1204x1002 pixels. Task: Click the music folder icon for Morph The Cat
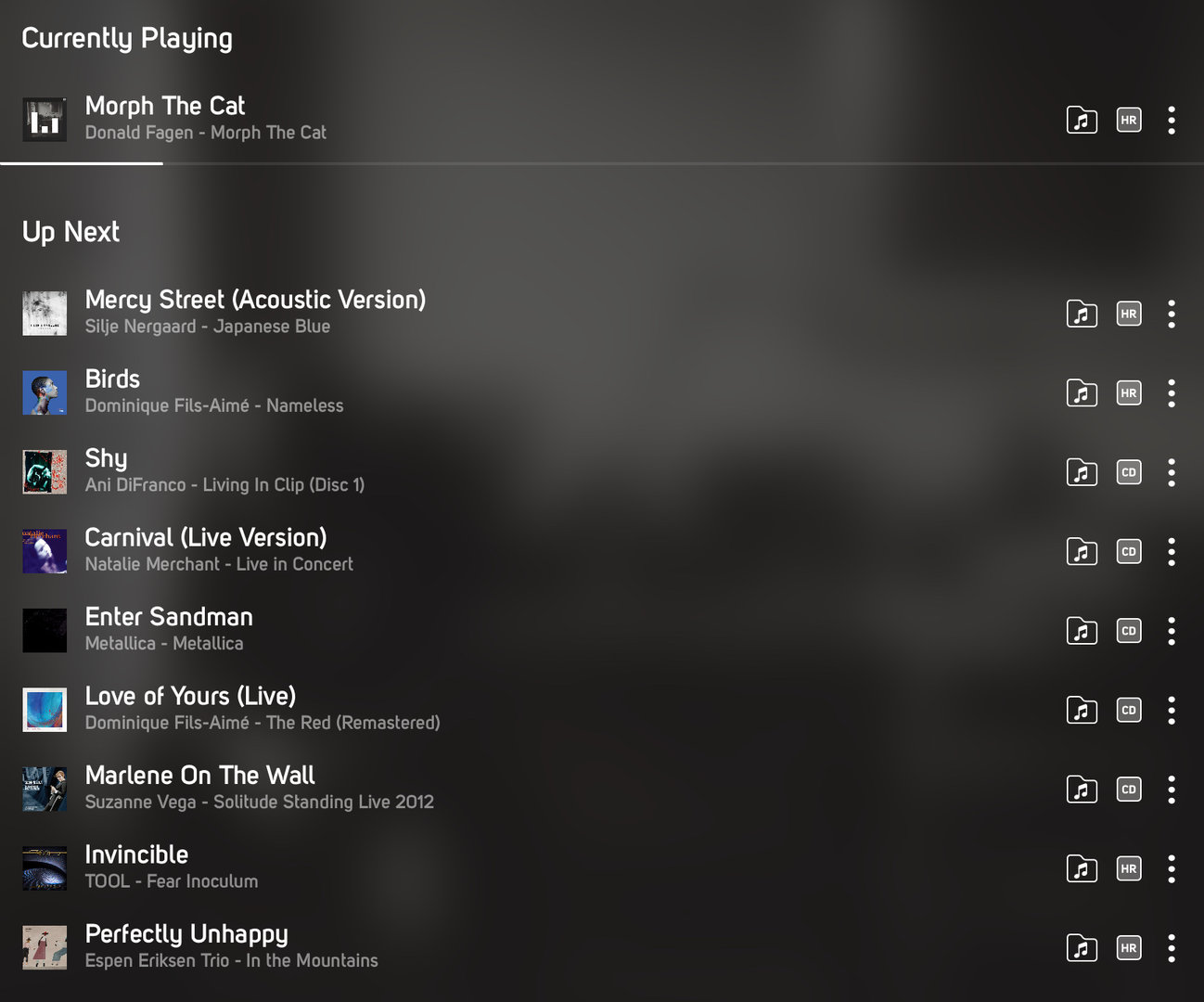pyautogui.click(x=1082, y=121)
